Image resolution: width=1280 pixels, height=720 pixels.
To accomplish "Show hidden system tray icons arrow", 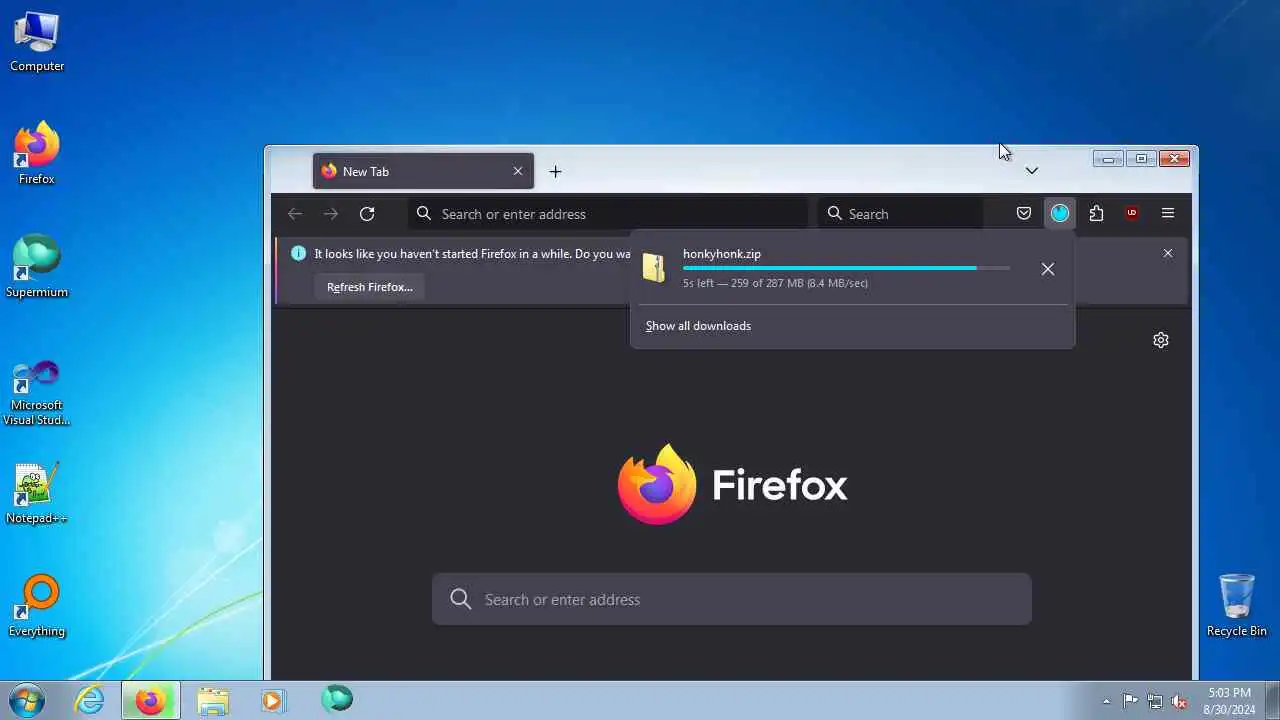I will pyautogui.click(x=1106, y=701).
